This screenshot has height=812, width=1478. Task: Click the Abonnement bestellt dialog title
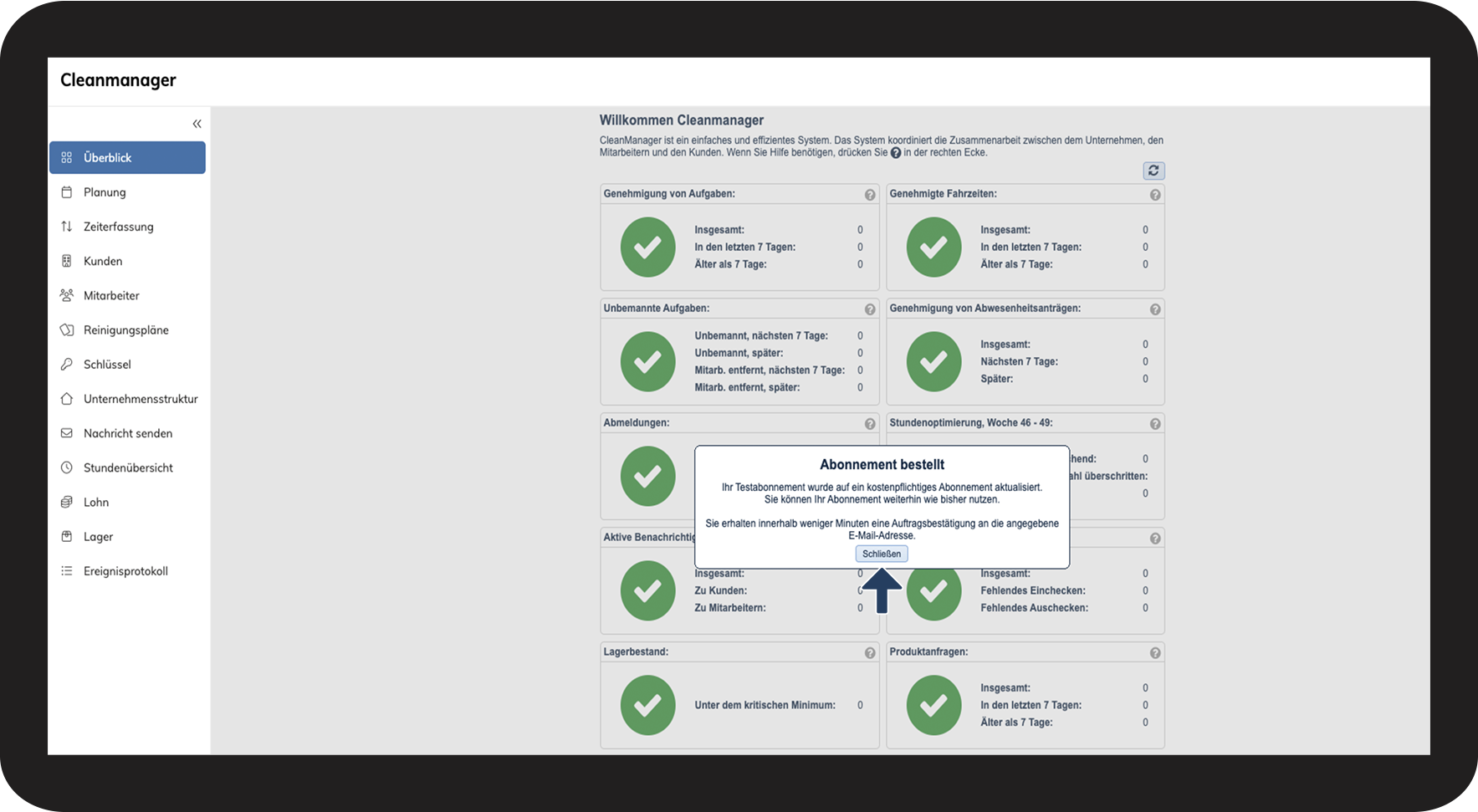[x=882, y=465]
